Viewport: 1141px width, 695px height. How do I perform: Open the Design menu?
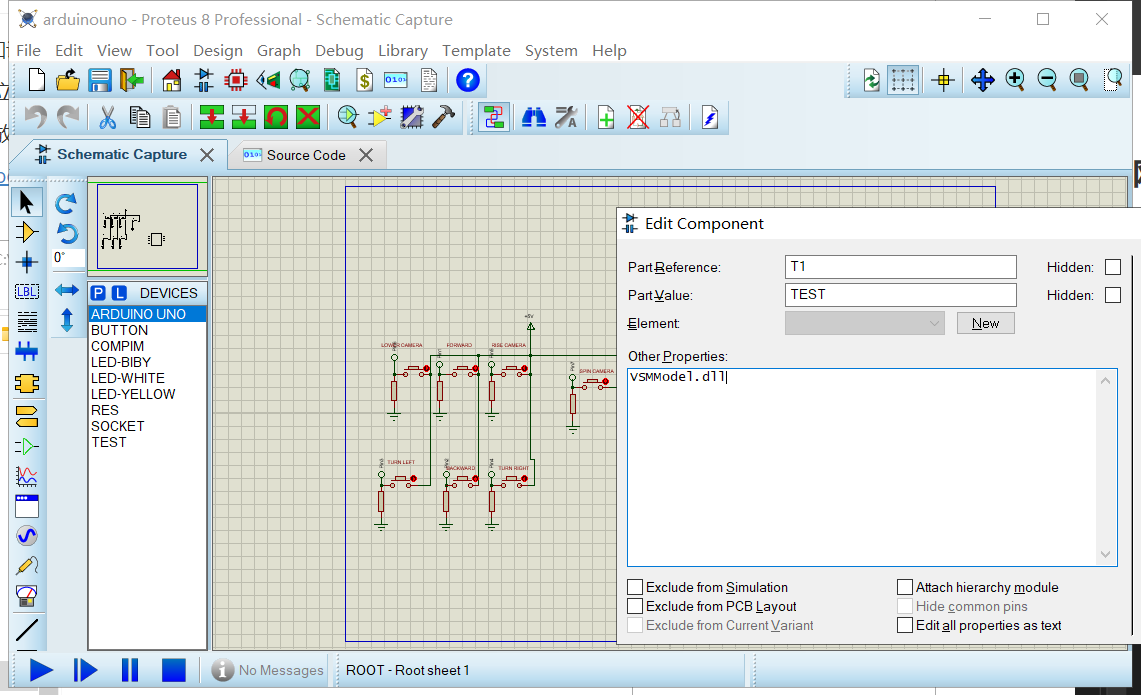click(x=218, y=50)
